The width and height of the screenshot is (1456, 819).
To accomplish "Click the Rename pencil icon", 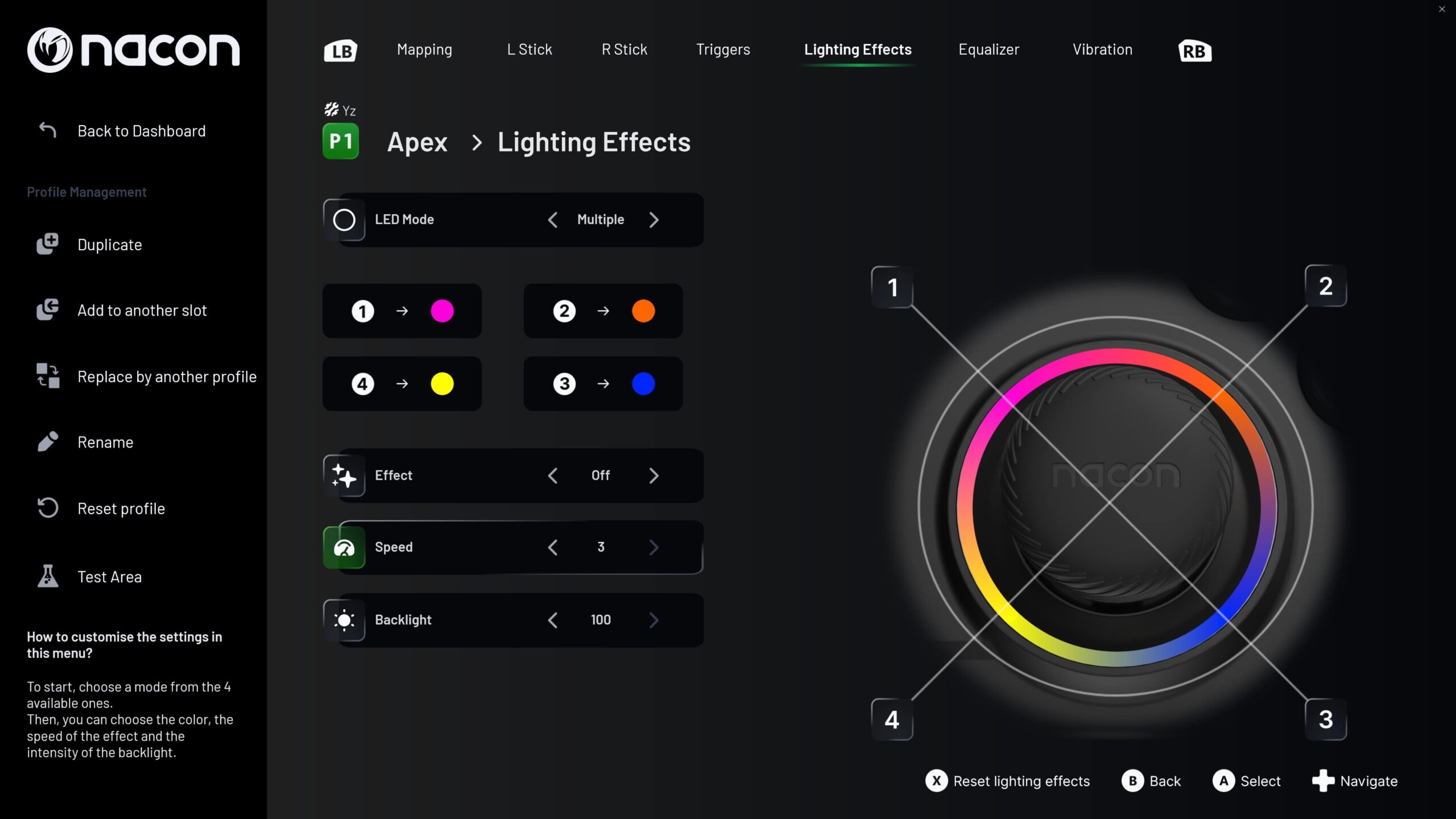I will 48,442.
